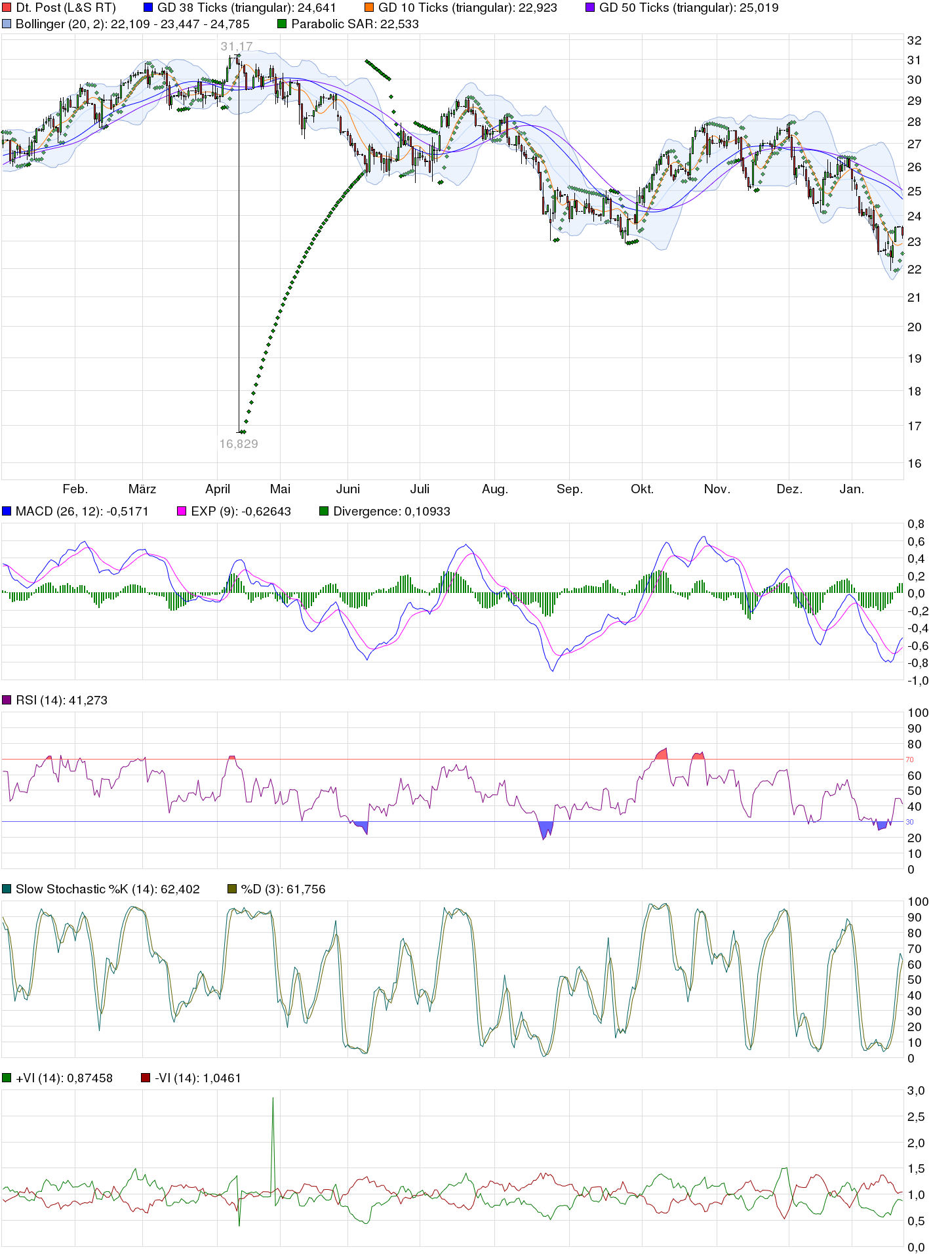Click the 'Sep.' month axis label
This screenshot has height=1260, width=952.
[570, 489]
